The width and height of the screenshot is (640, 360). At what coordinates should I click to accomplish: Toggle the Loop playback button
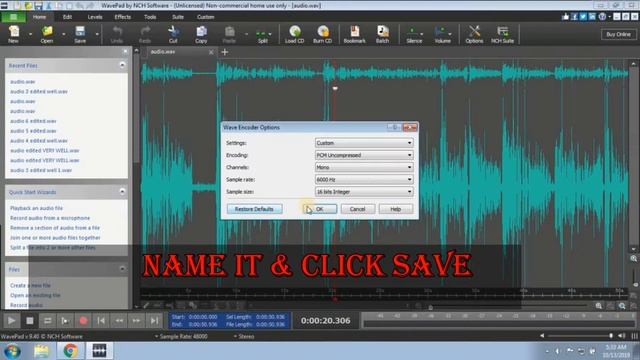(47, 321)
